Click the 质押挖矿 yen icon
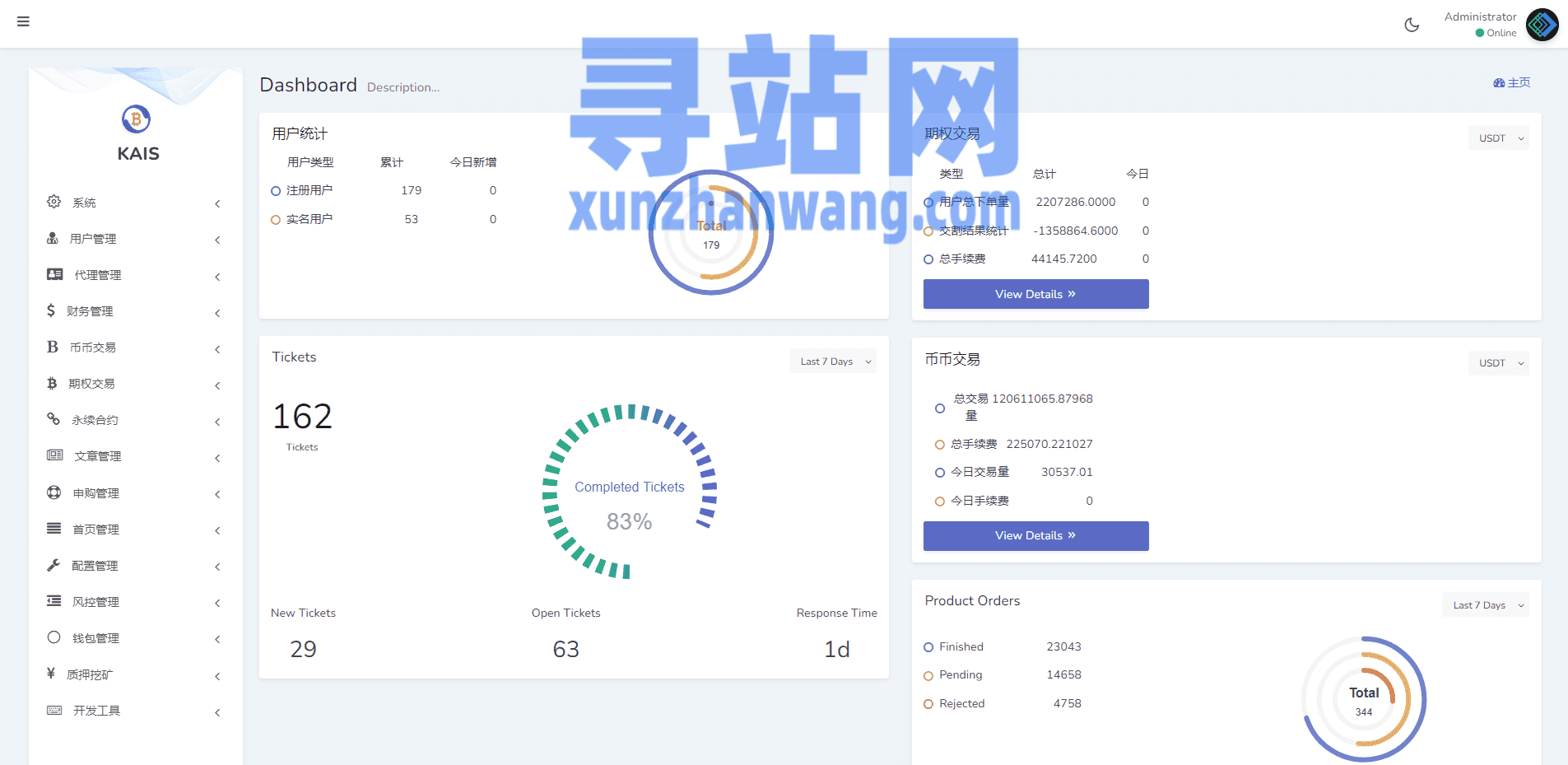Screen dimensions: 1568x765 click(x=51, y=674)
